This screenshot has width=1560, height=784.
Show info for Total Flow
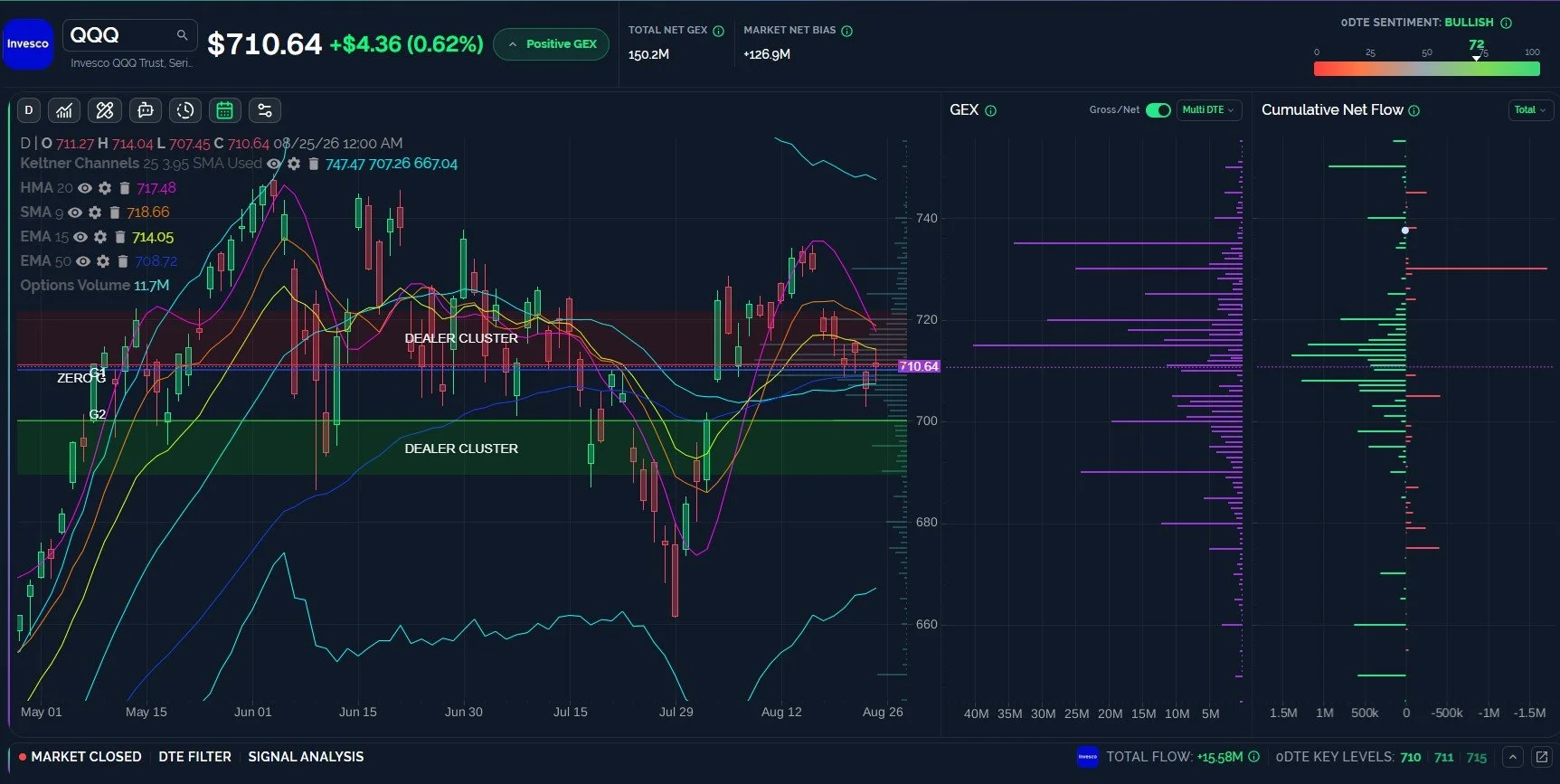point(1254,757)
